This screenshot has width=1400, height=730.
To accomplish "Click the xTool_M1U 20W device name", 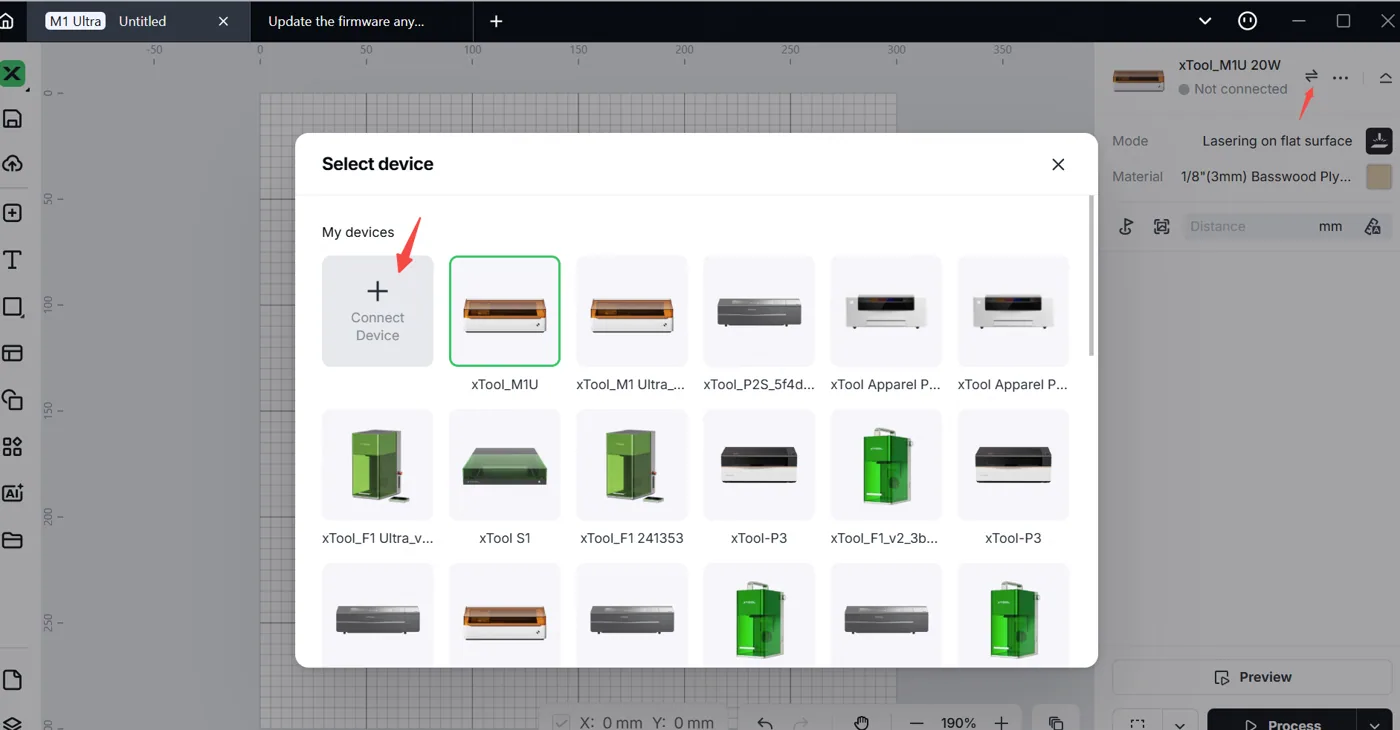I will (x=1229, y=65).
